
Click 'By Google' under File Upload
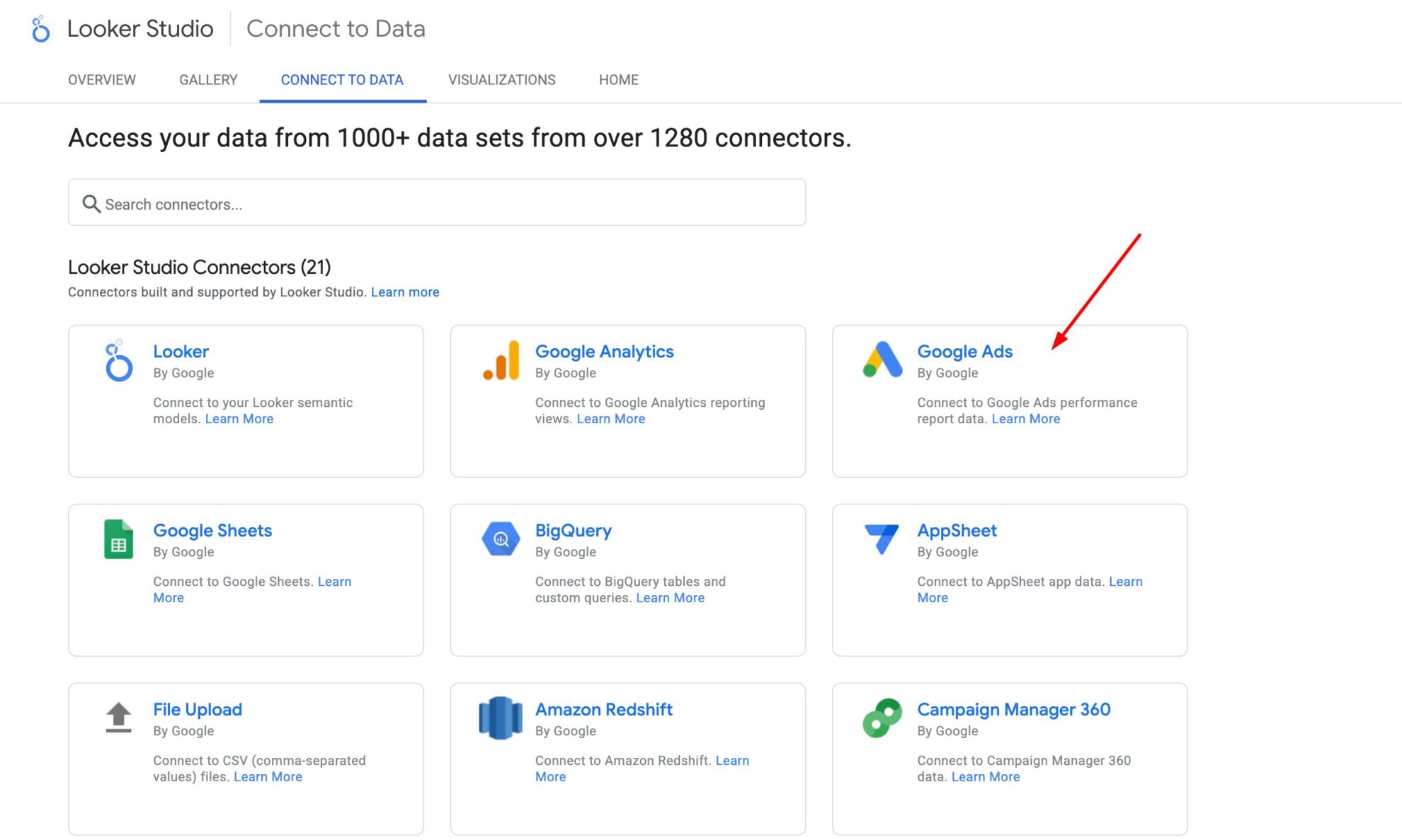point(183,731)
